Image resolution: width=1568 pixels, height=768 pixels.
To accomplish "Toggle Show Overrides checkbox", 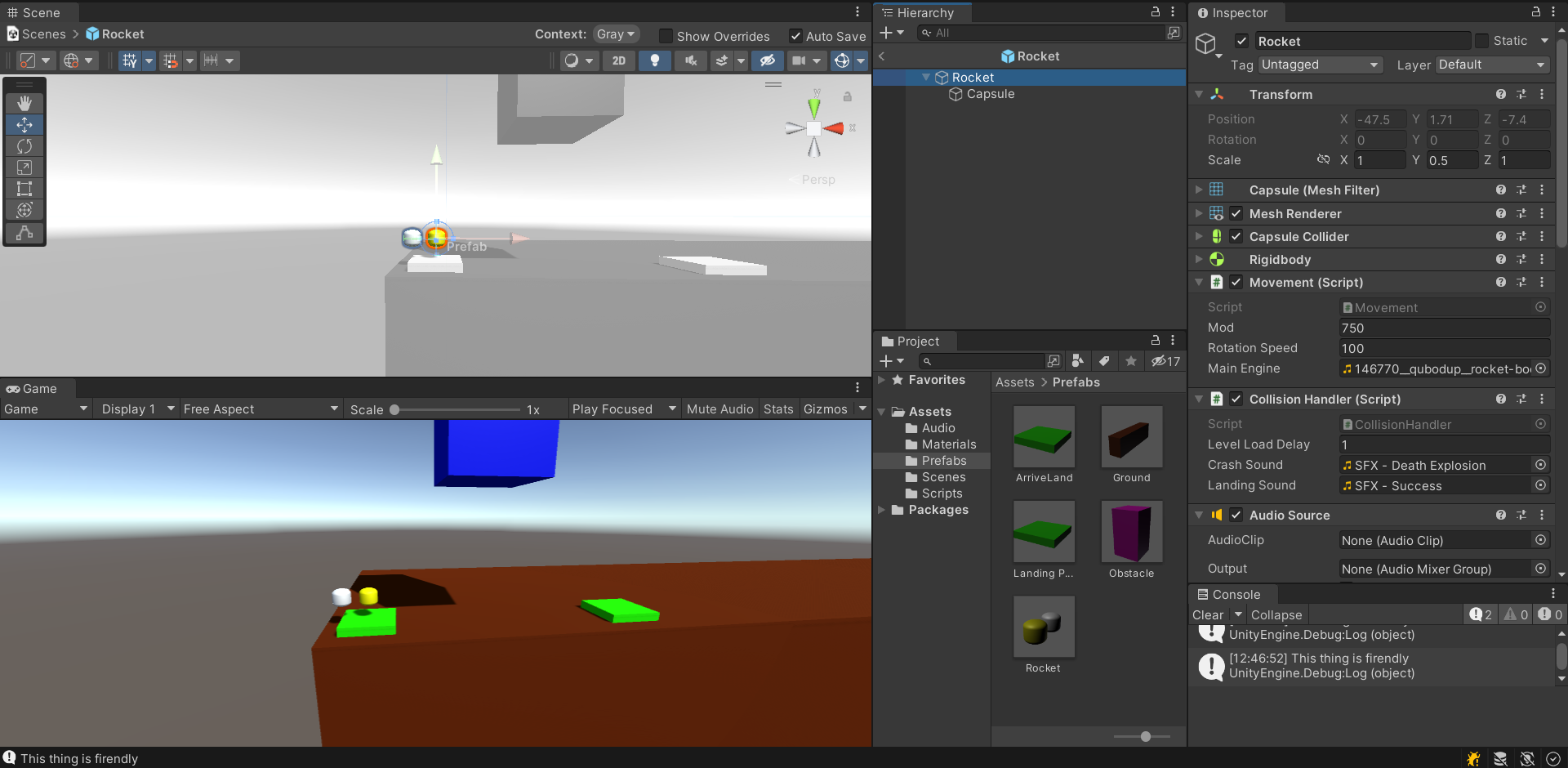I will pos(666,36).
